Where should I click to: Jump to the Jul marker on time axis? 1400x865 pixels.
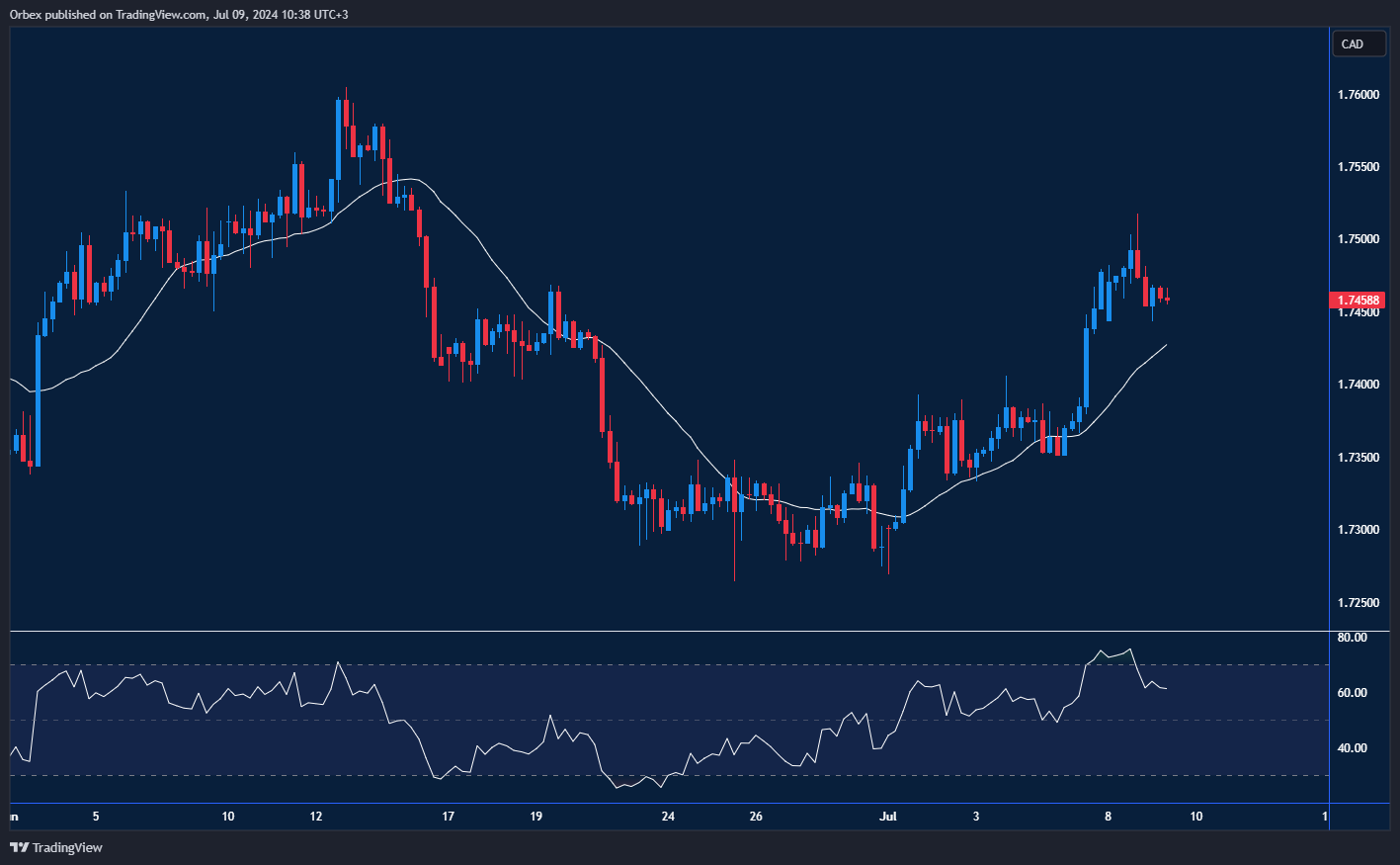[888, 817]
